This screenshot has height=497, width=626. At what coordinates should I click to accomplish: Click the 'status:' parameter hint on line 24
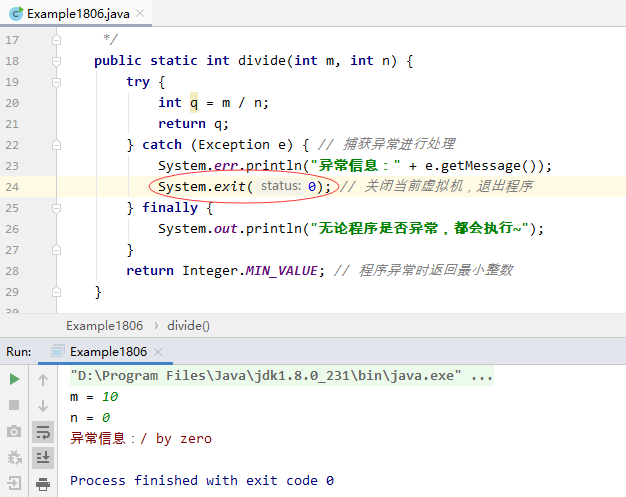point(281,186)
